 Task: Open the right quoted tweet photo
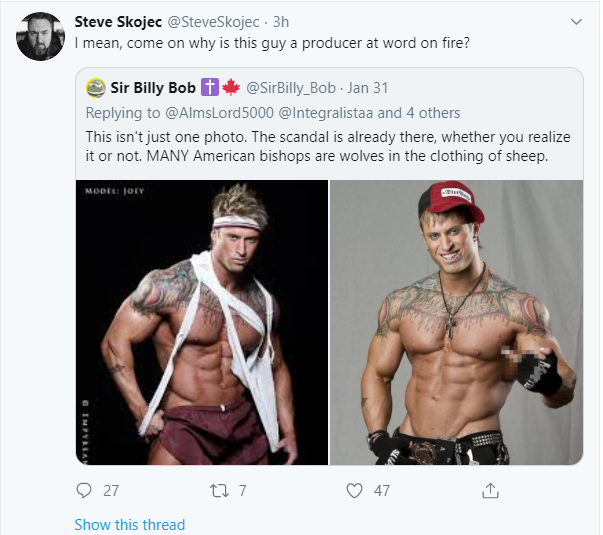click(x=456, y=322)
